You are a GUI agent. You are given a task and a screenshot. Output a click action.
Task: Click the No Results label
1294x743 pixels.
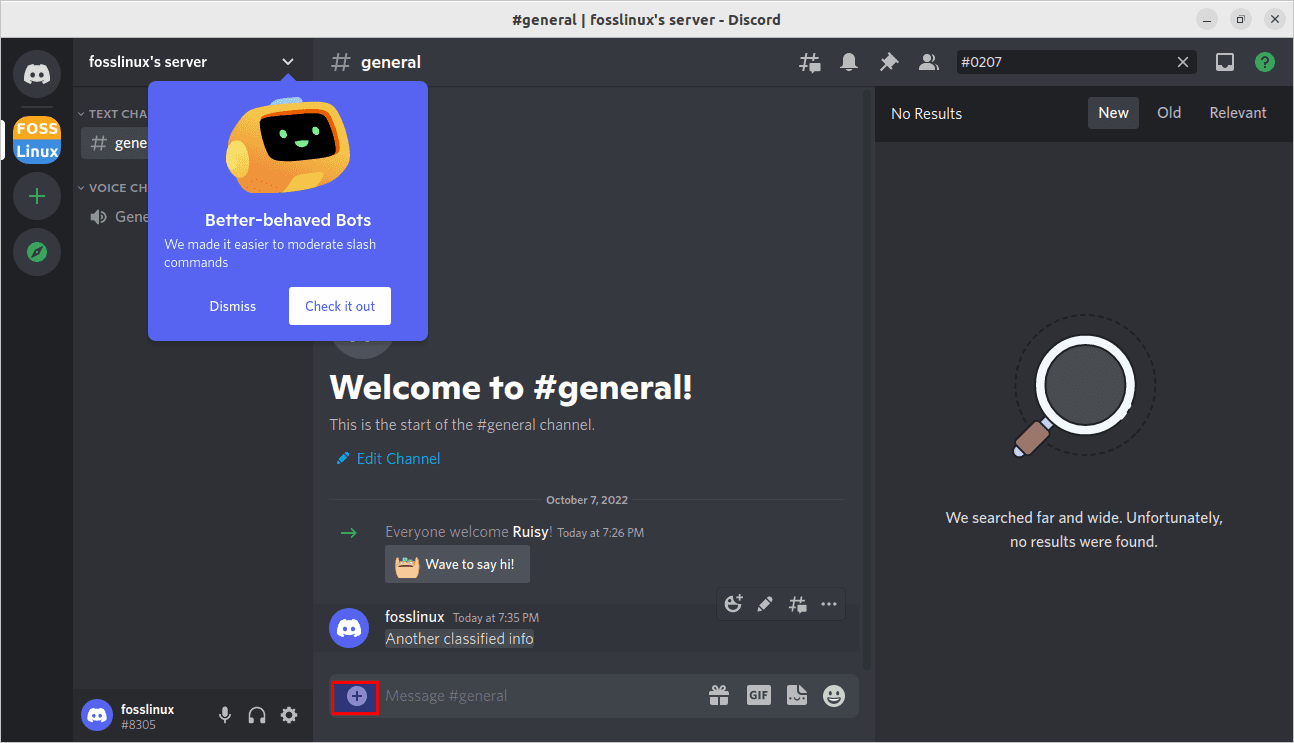926,114
